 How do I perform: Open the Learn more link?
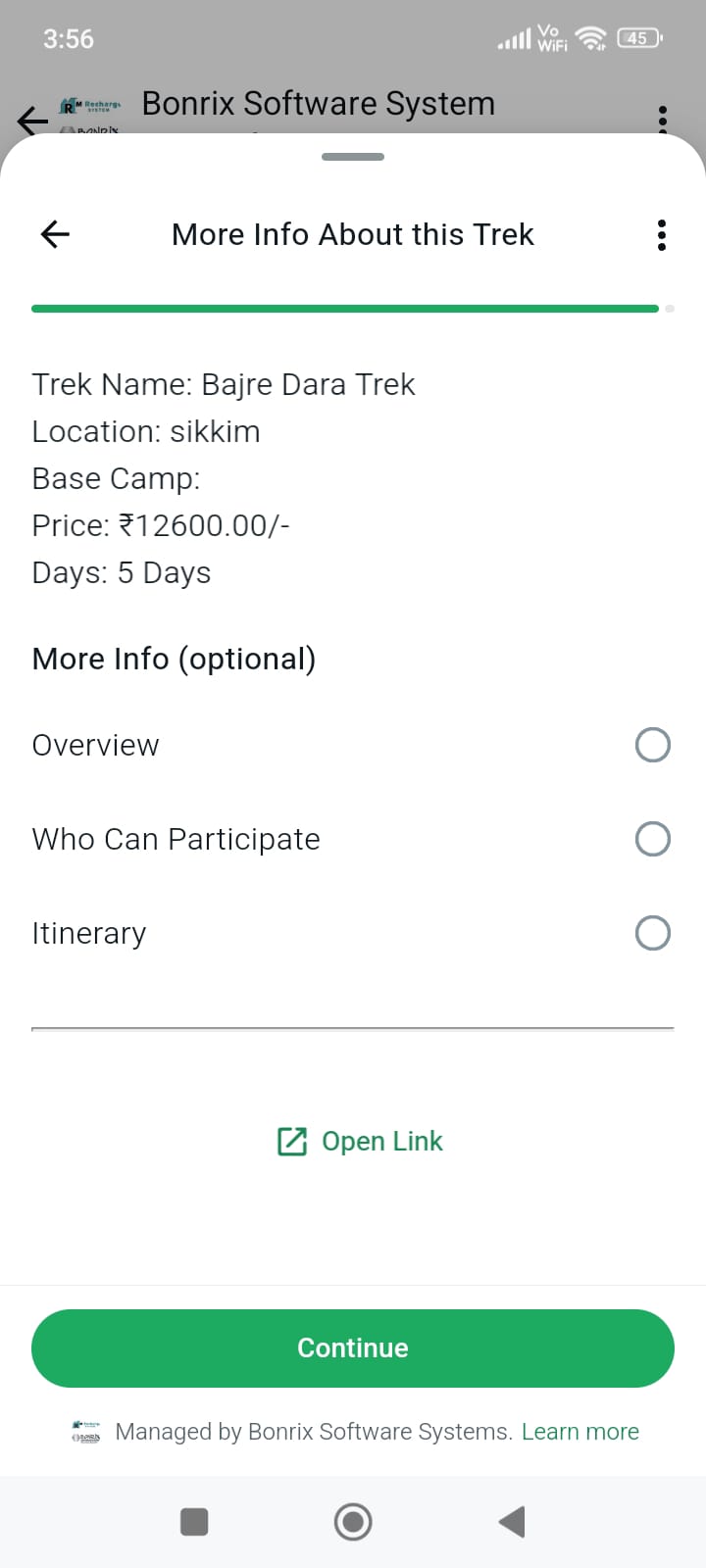pos(580,1432)
